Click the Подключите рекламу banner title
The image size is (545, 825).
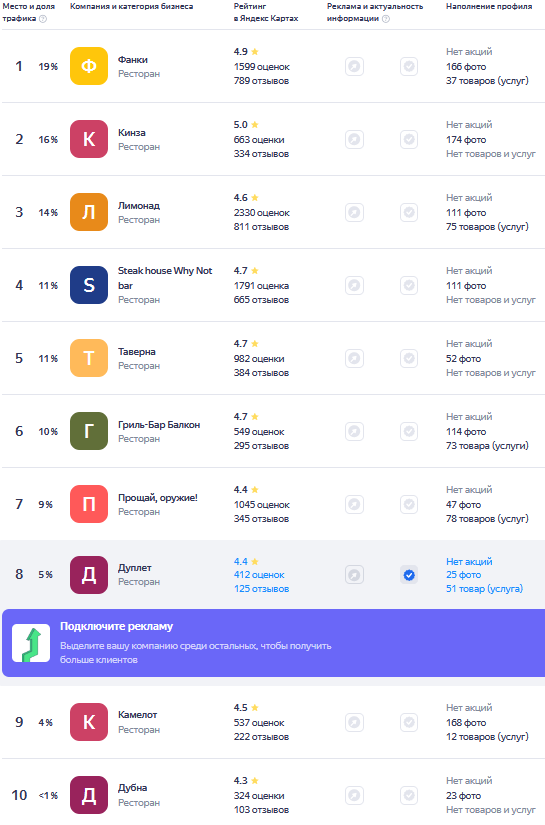click(x=116, y=626)
